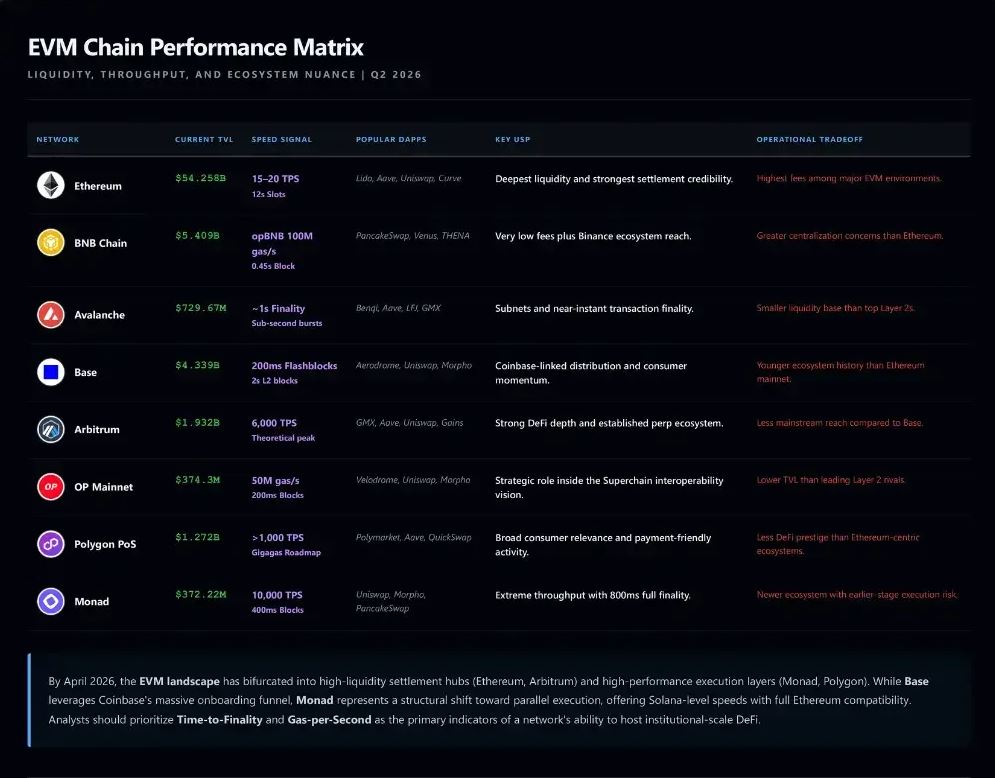Click the $729.67M TVL value
This screenshot has width=995, height=778.
201,308
